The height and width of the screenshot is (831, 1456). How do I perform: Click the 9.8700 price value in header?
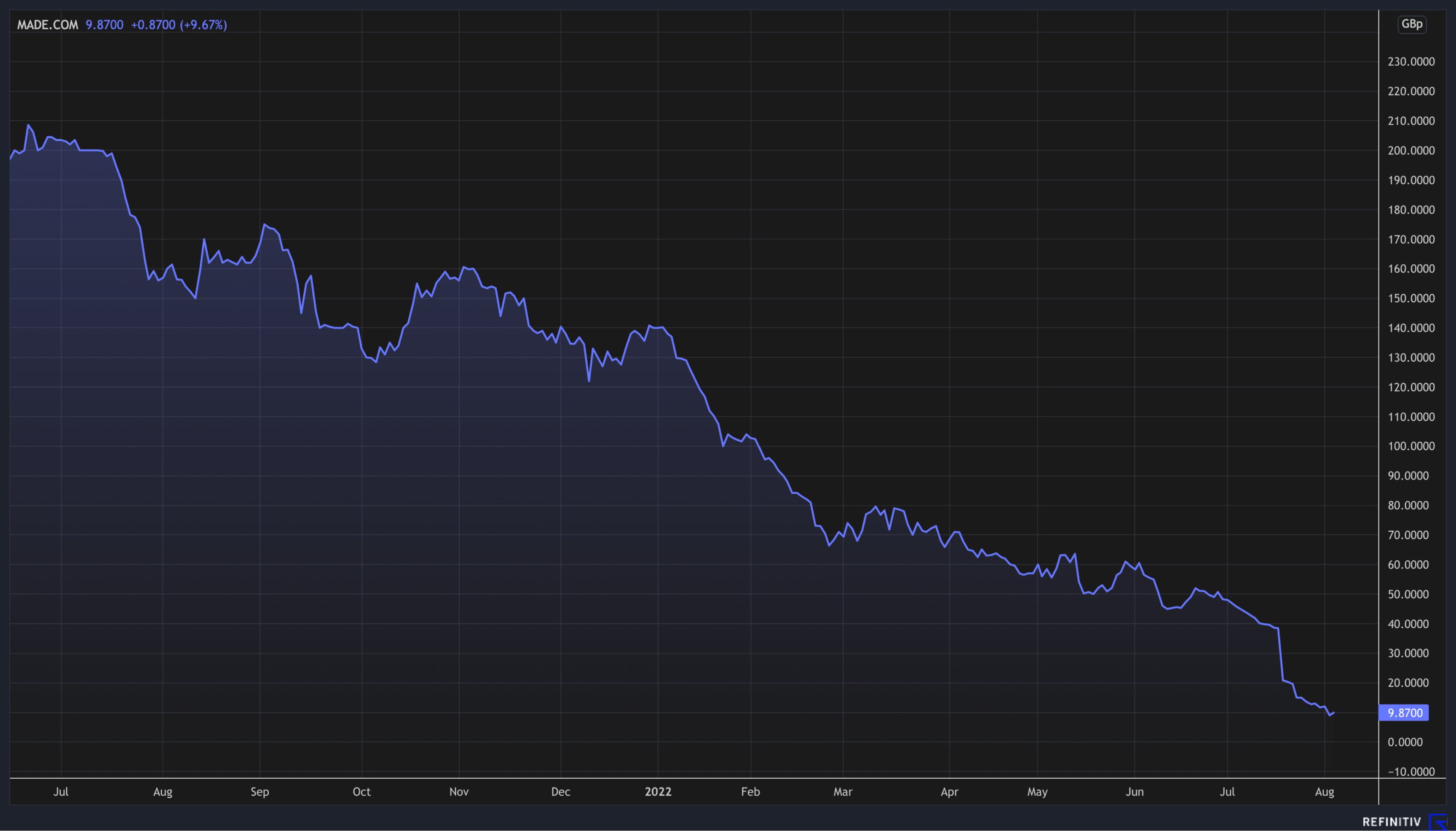[104, 24]
